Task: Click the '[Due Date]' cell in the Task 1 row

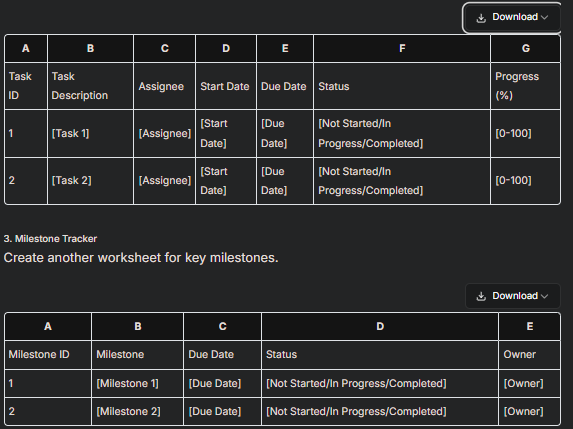Action: [x=285, y=133]
